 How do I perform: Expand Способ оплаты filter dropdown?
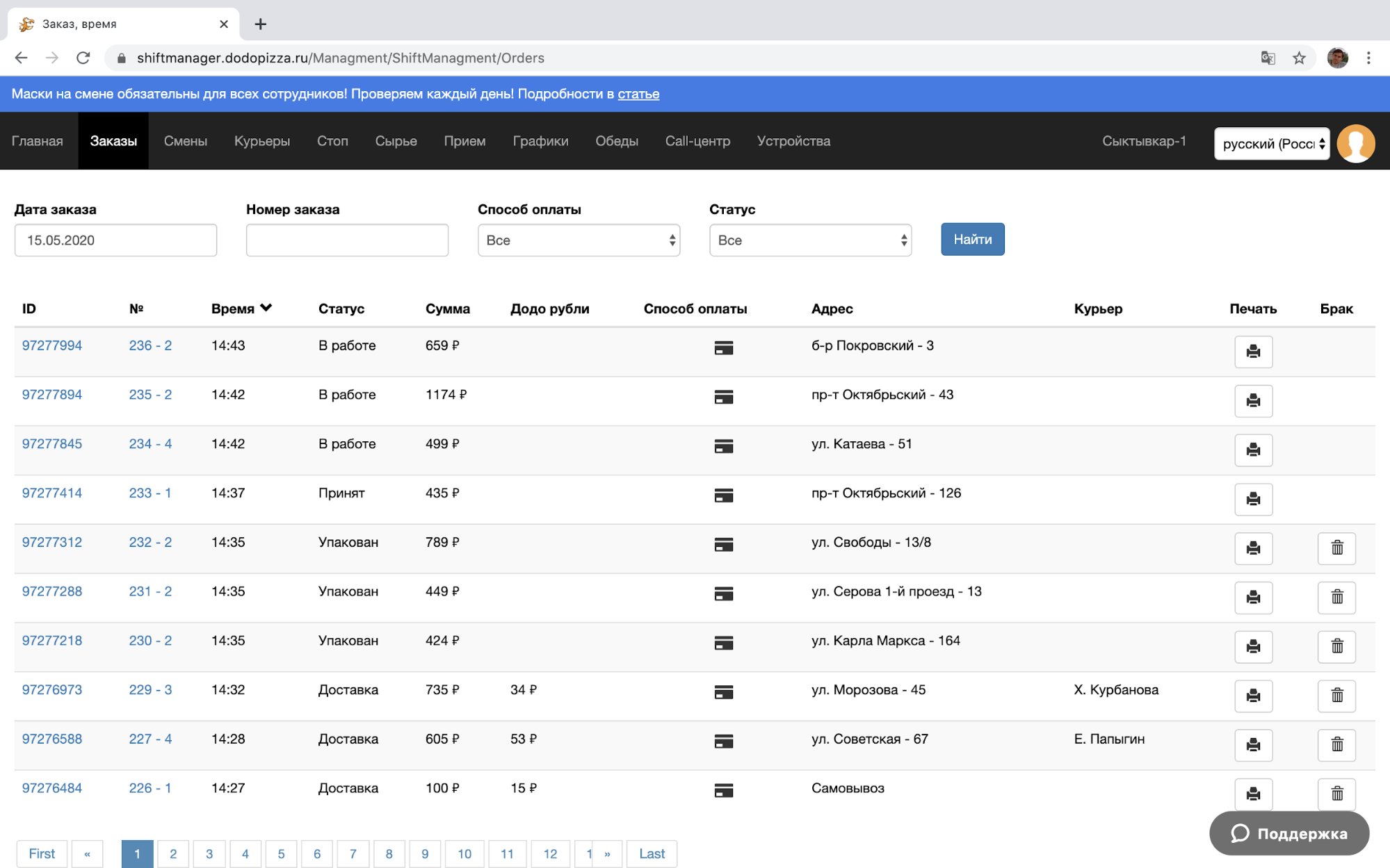[x=578, y=240]
